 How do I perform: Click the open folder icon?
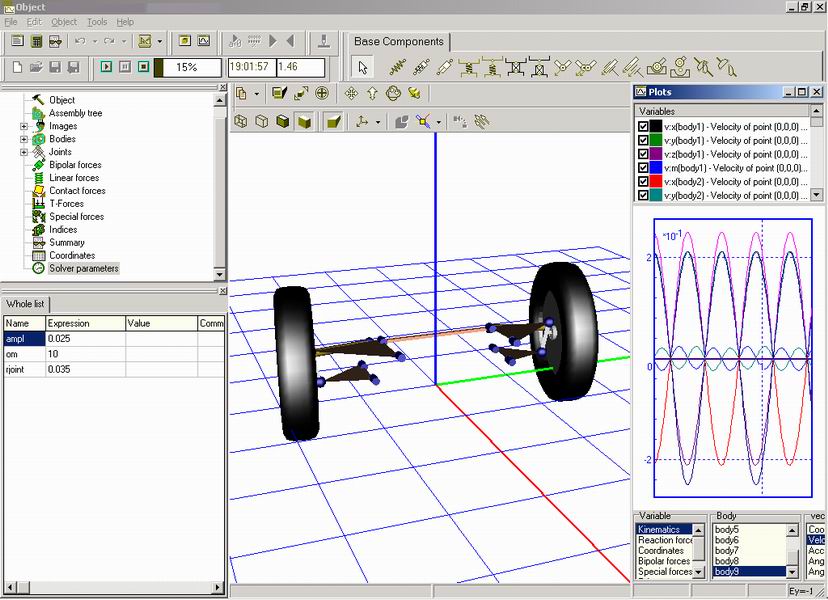[36, 67]
